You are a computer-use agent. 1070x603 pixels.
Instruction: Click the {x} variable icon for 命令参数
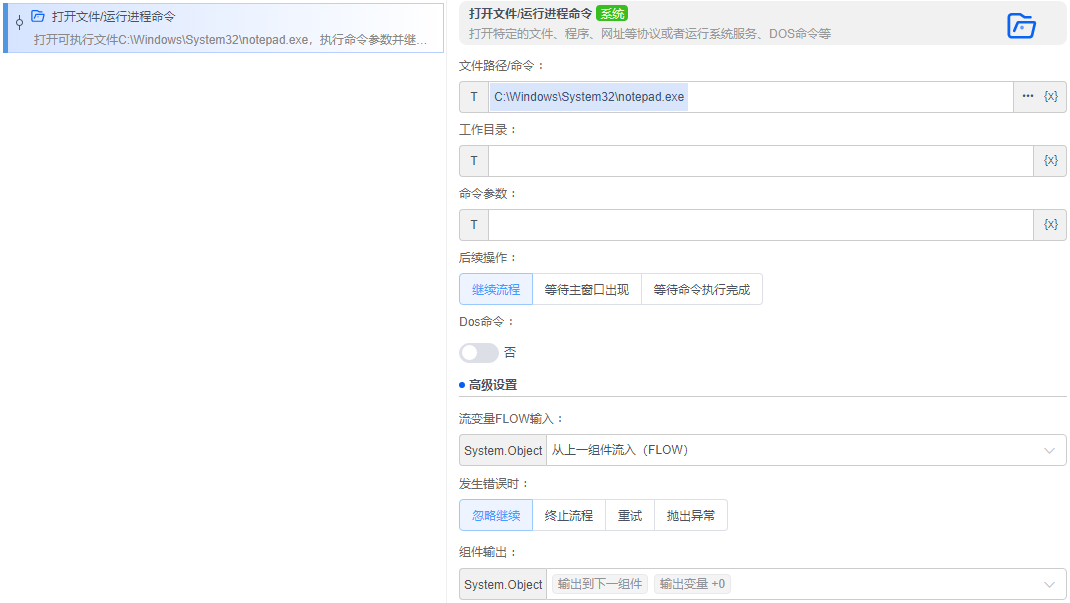[1050, 224]
